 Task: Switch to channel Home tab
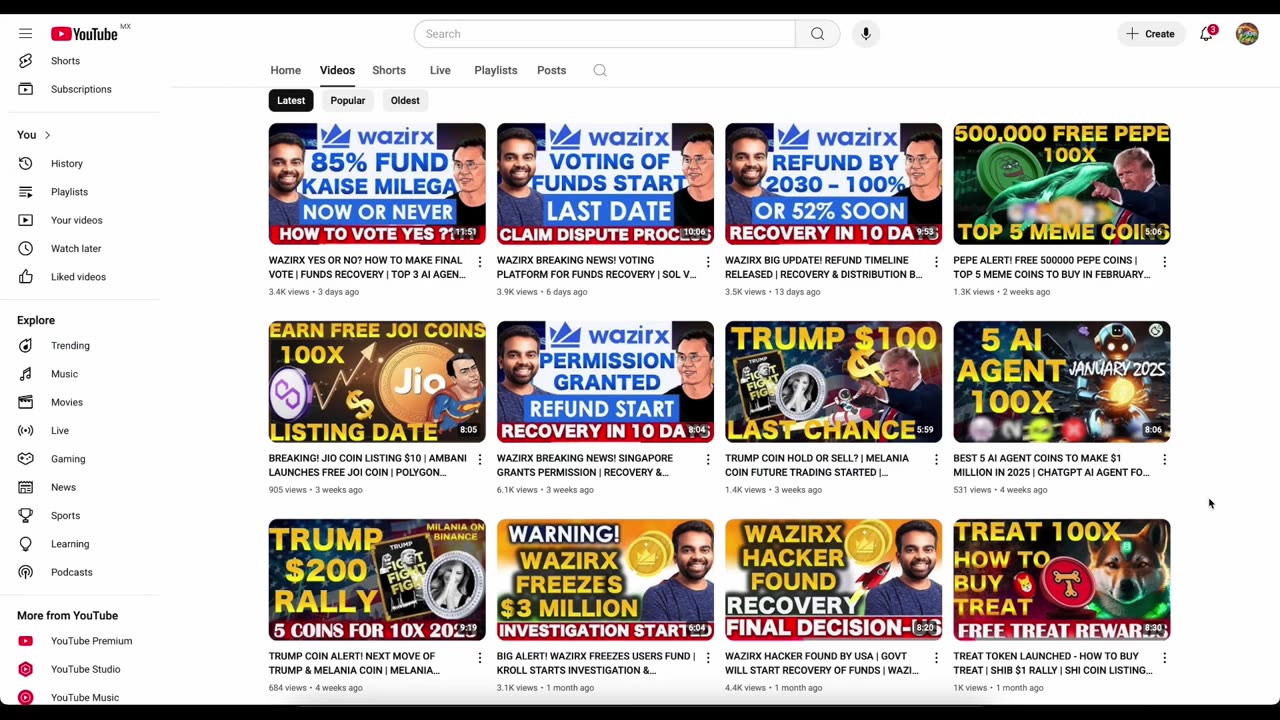[x=285, y=70]
